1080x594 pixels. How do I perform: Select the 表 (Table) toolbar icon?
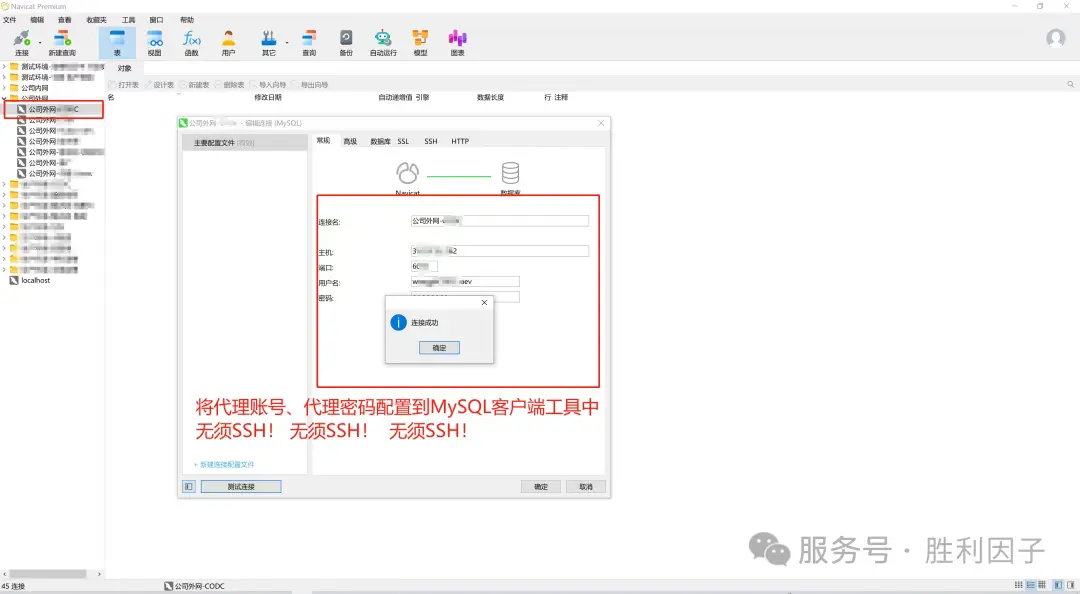pos(117,41)
